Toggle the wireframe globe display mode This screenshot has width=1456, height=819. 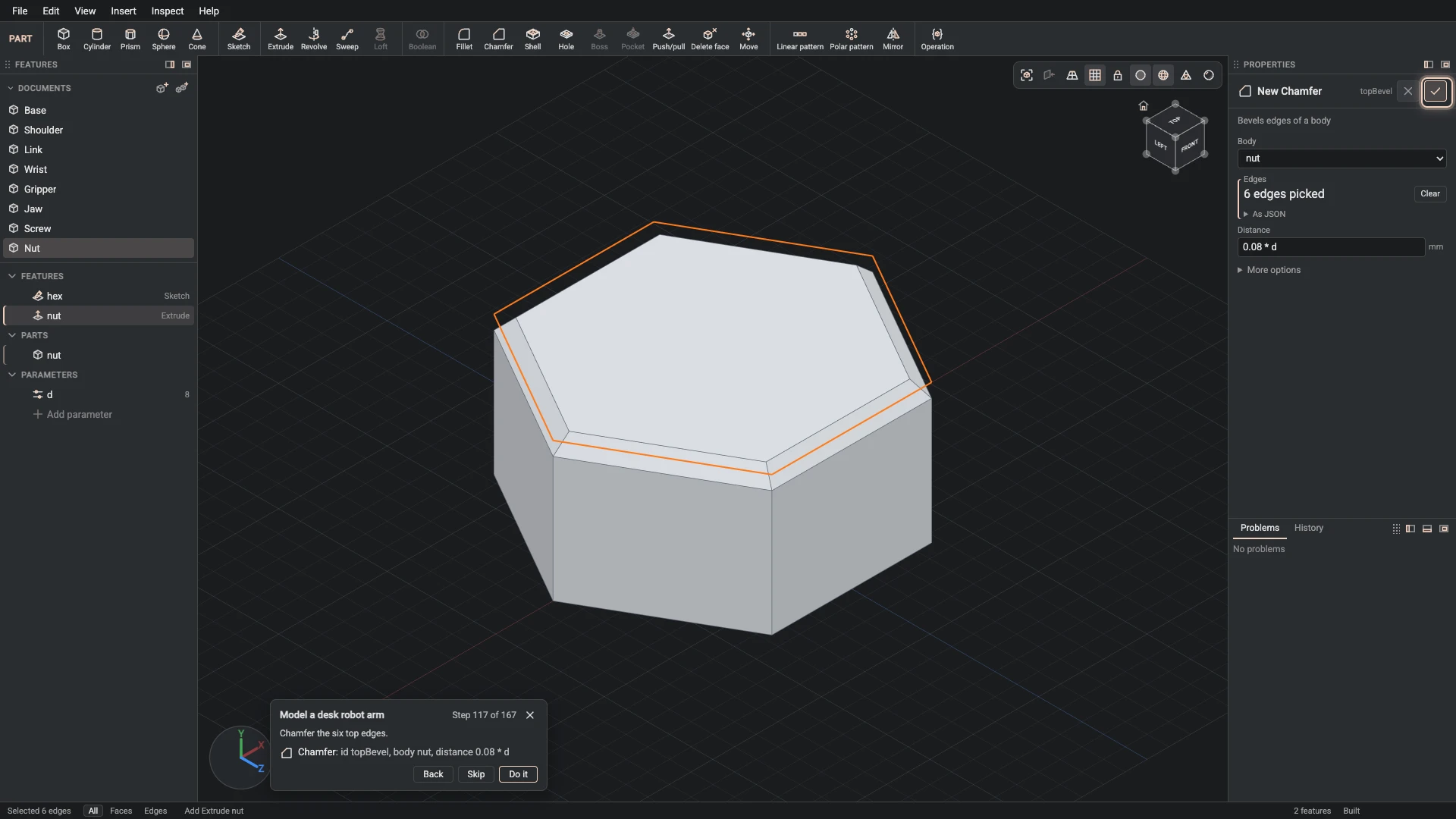coord(1163,75)
